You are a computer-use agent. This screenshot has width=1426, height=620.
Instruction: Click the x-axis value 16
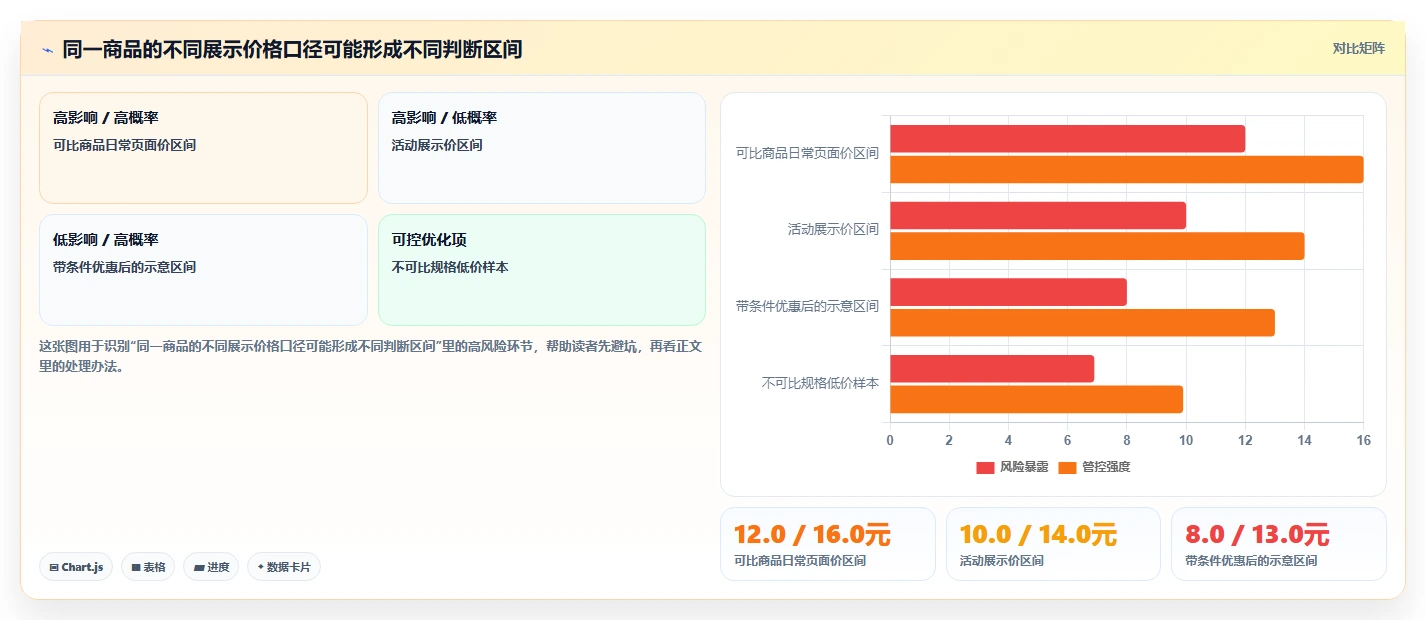[1363, 440]
